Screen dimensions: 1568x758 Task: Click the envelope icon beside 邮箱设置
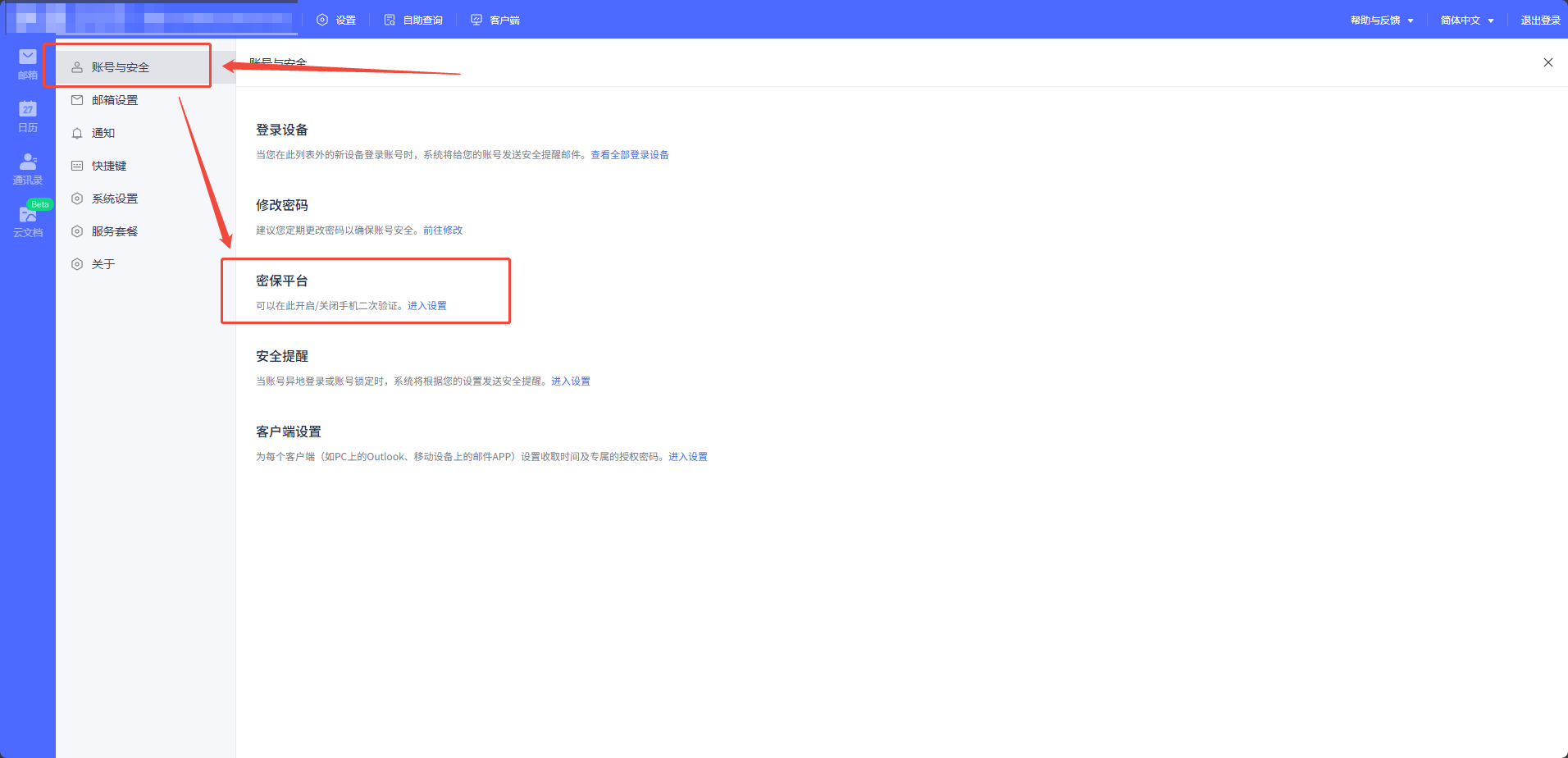pos(77,100)
